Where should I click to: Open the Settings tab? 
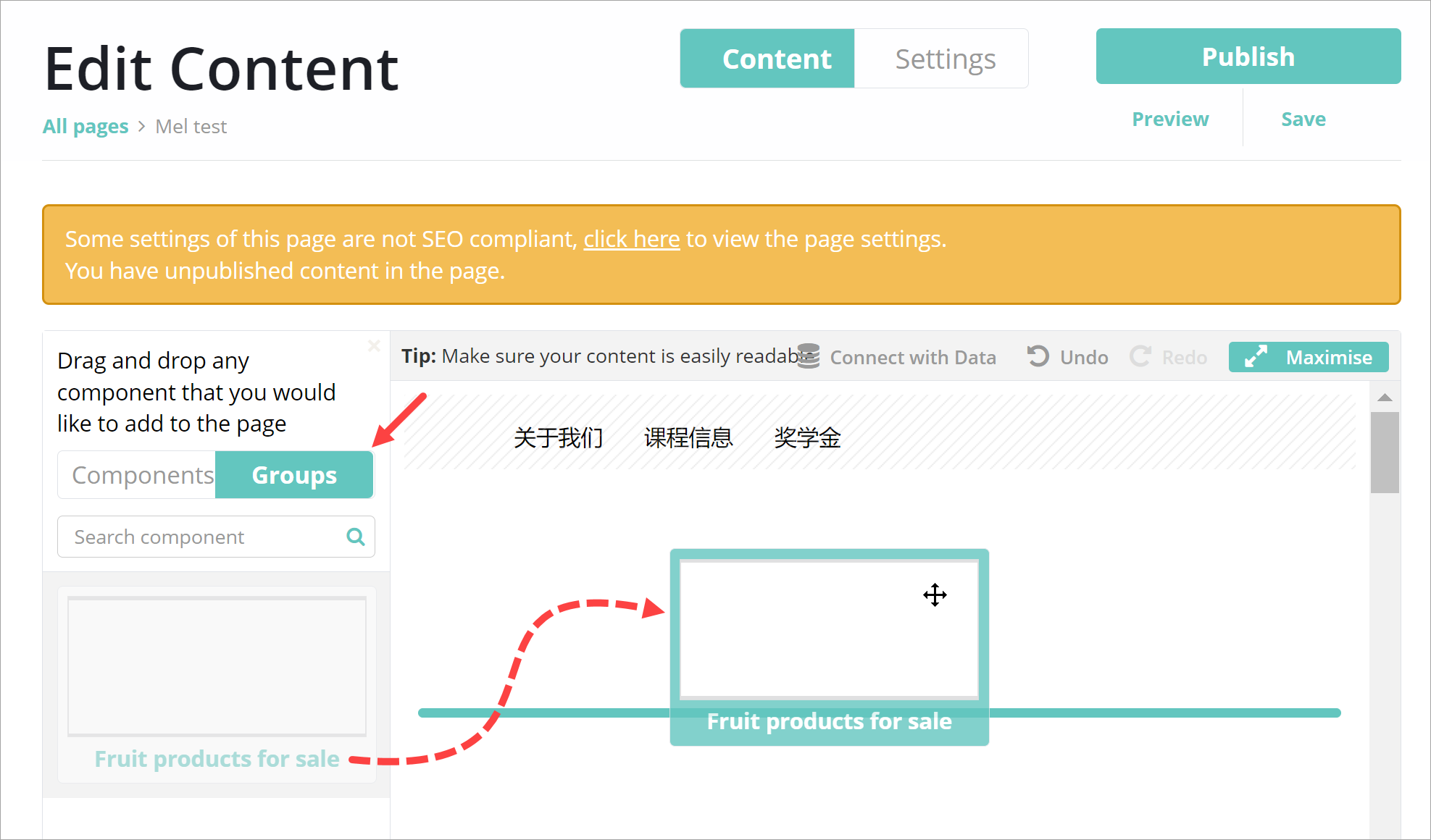click(945, 59)
